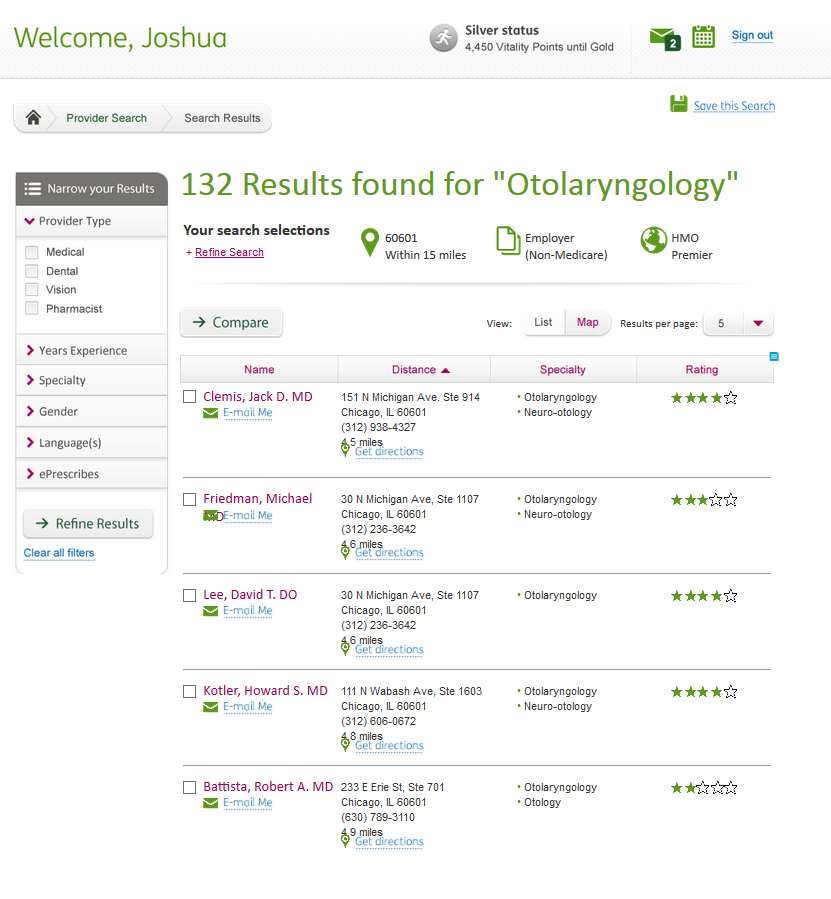Click the Sign out link
Image resolution: width=831 pixels, height=899 pixels.
(x=752, y=36)
